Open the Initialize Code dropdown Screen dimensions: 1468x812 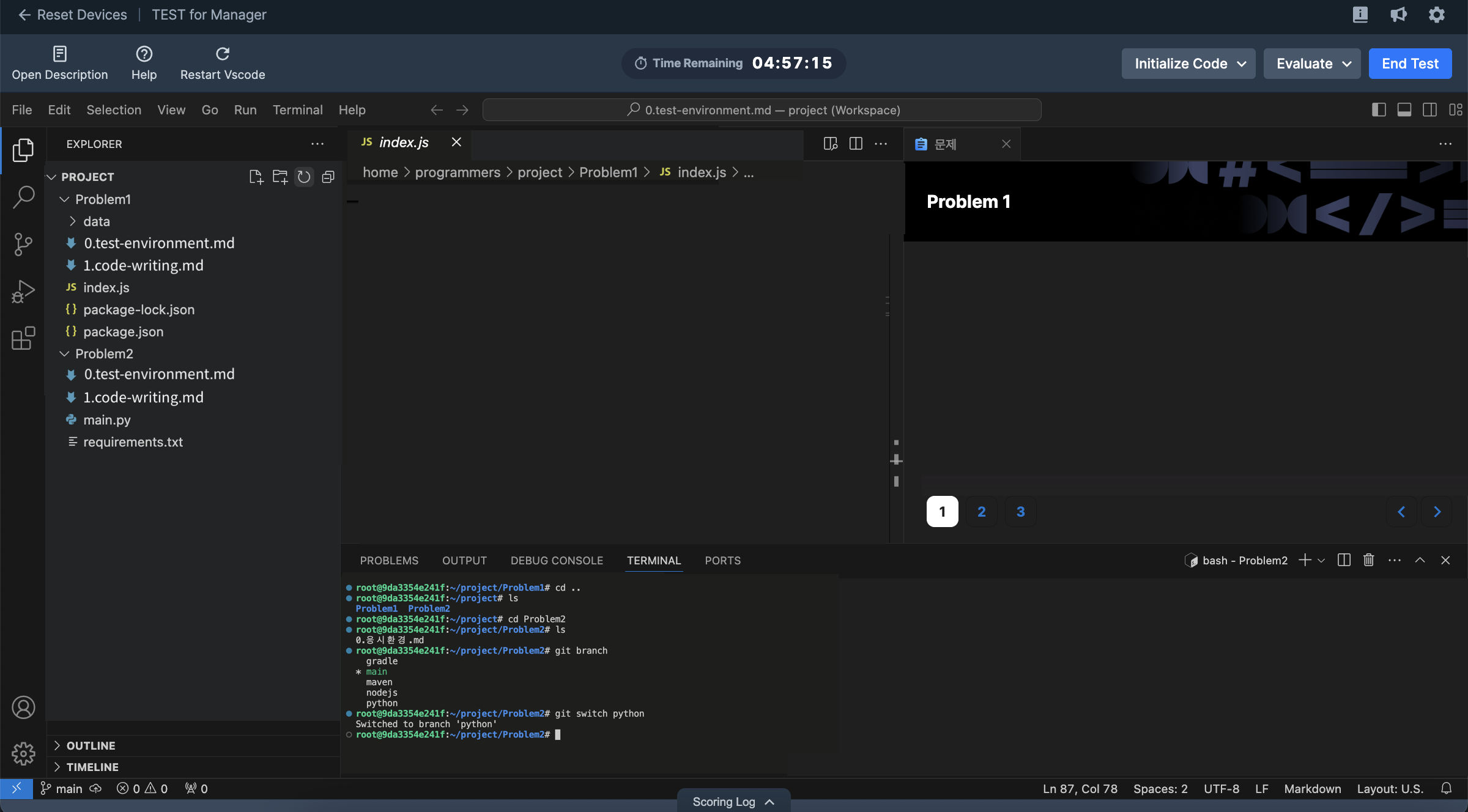pyautogui.click(x=1188, y=64)
